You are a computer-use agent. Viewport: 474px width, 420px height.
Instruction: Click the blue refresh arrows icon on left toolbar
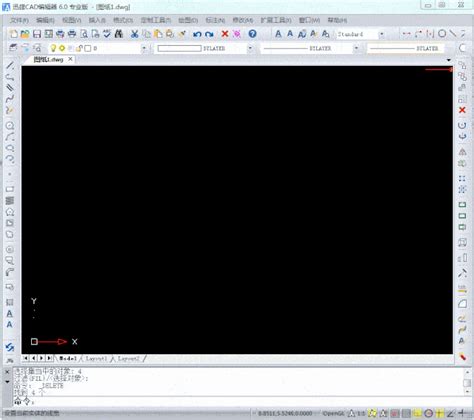tap(10, 347)
